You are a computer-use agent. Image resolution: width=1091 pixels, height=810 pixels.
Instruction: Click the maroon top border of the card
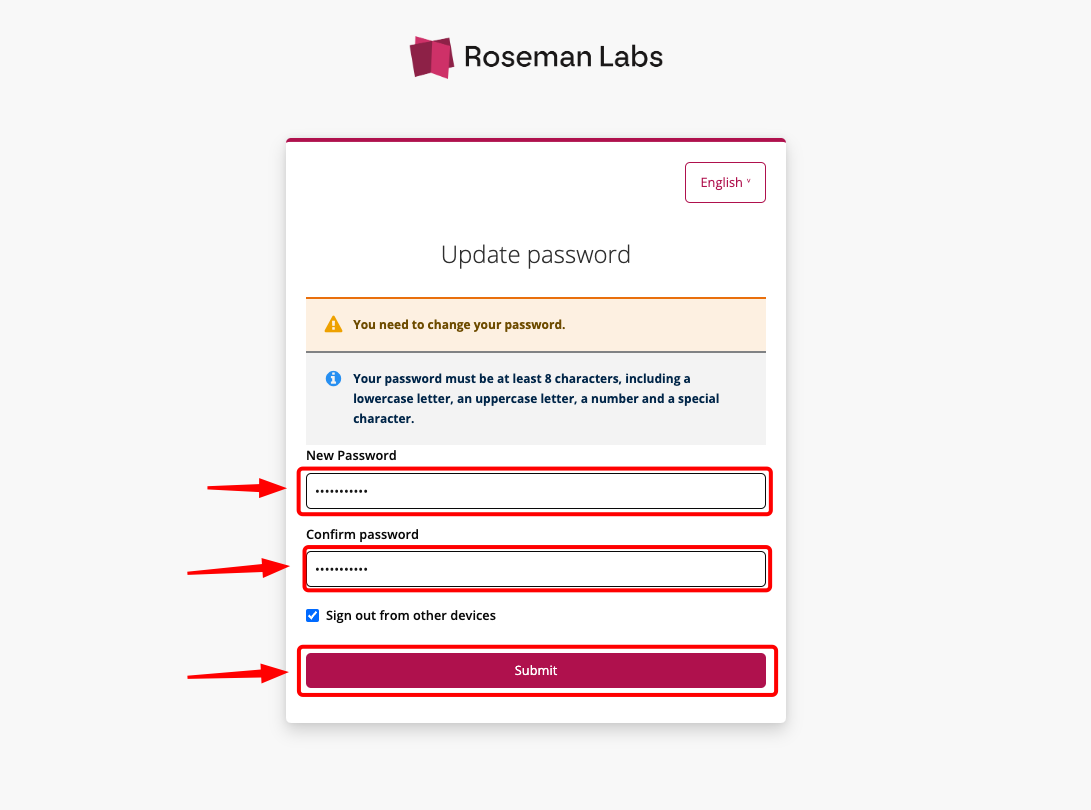536,140
